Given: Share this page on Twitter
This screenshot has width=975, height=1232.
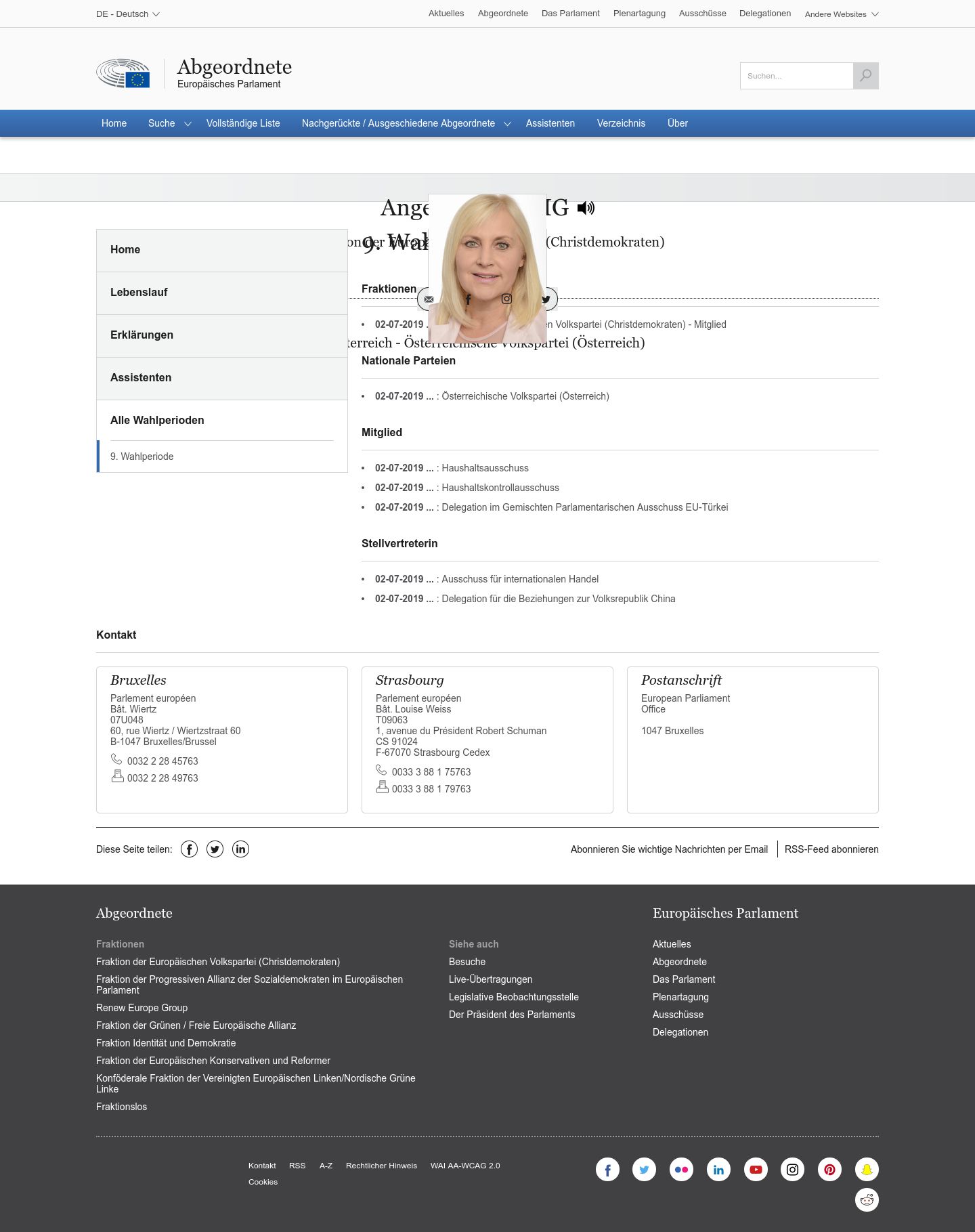Looking at the screenshot, I should 215,849.
